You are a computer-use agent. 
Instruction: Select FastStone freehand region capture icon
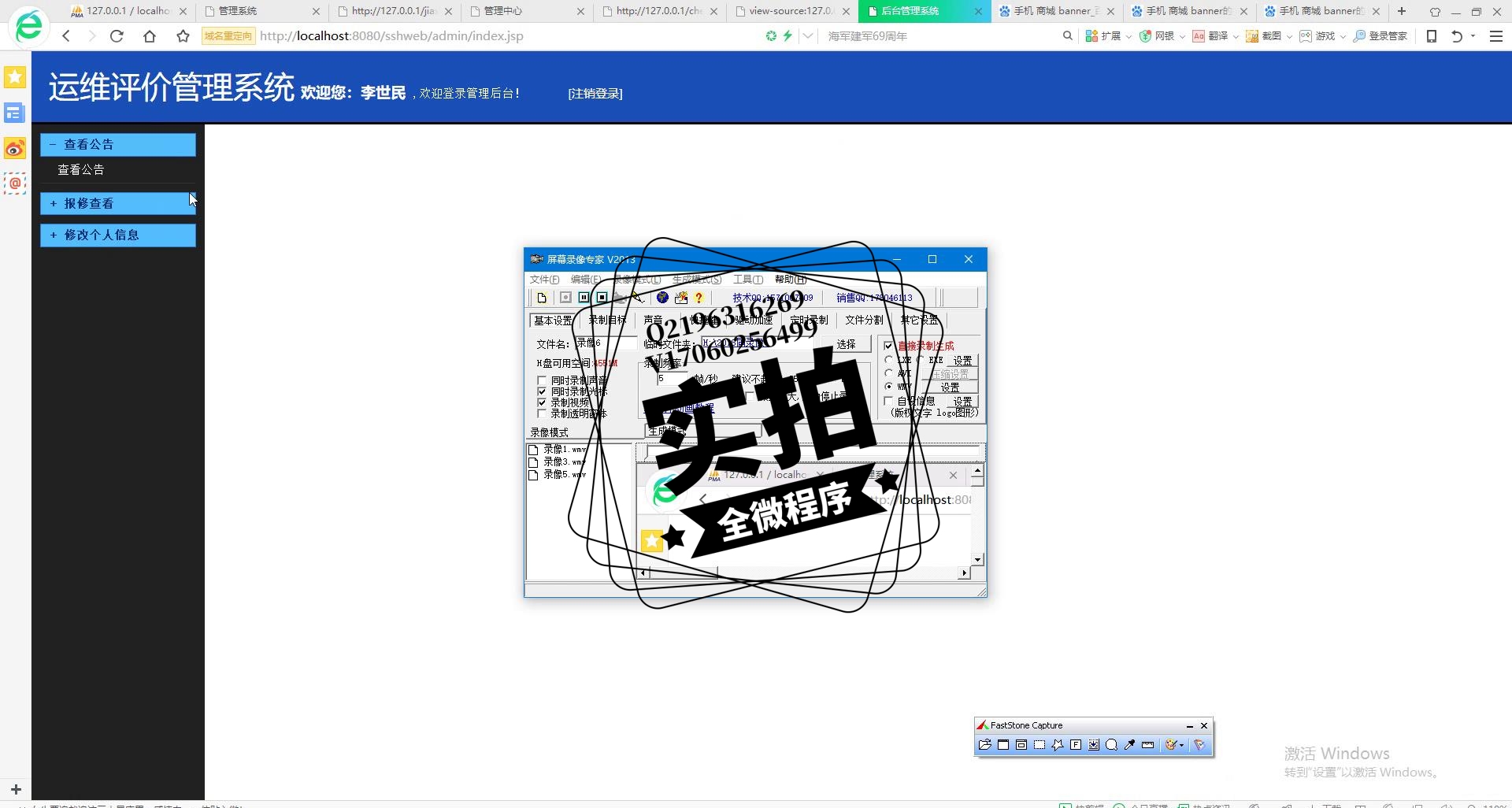[x=1058, y=745]
